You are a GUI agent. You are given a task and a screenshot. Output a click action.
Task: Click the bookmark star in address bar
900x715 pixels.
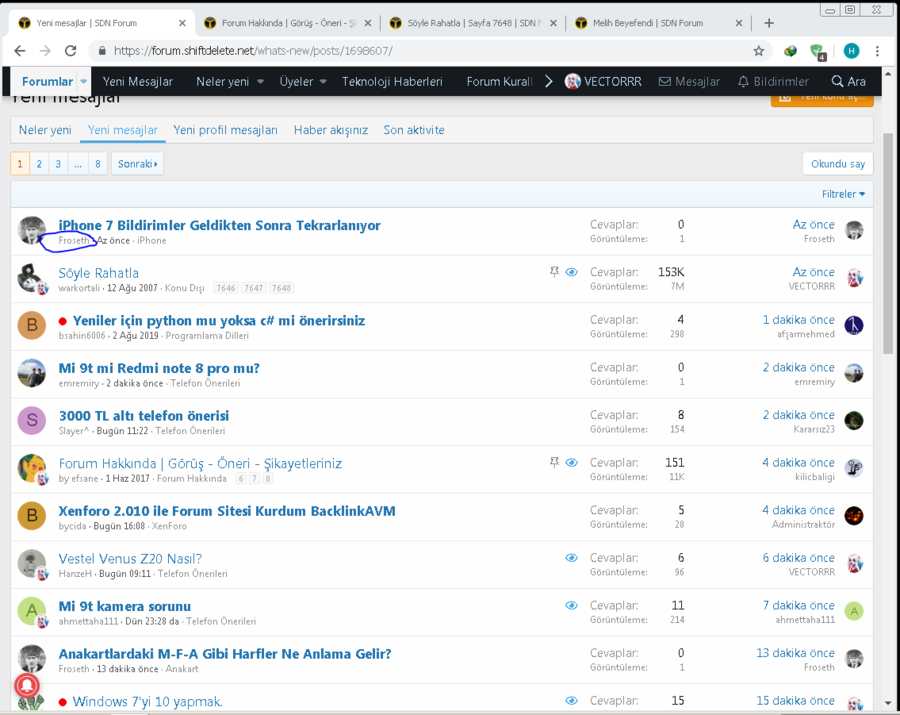click(x=759, y=51)
